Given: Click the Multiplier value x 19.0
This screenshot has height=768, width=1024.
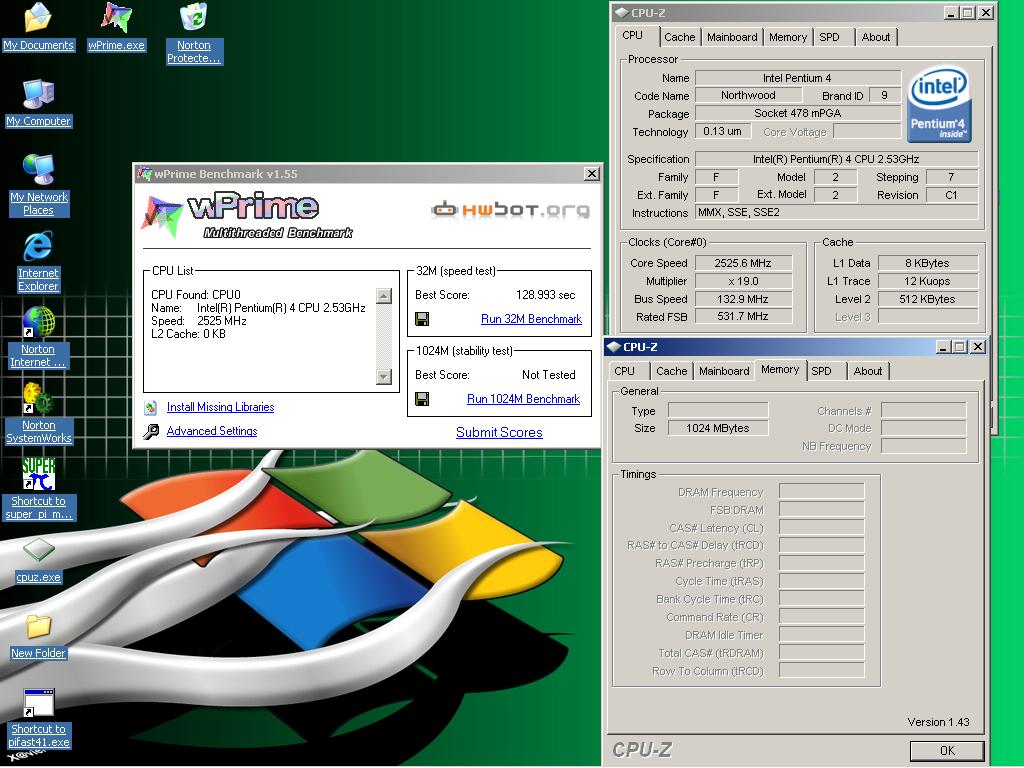Looking at the screenshot, I should point(743,281).
